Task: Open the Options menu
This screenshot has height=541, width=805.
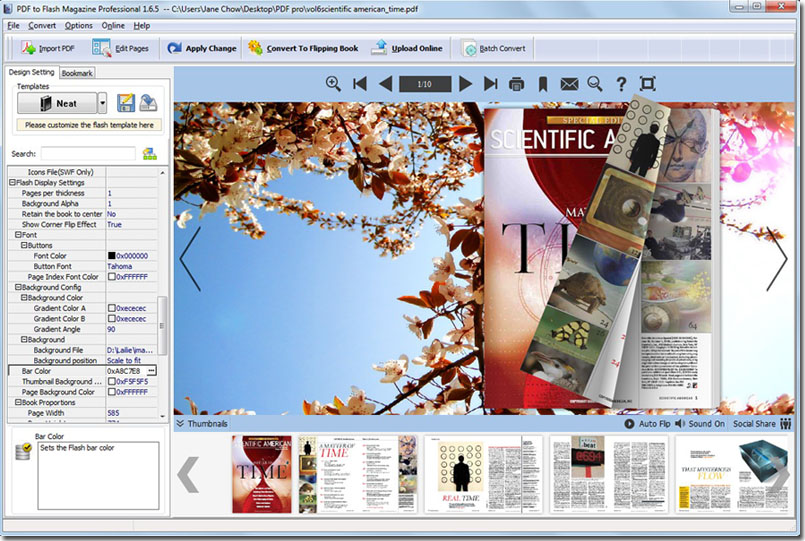Action: [x=79, y=26]
